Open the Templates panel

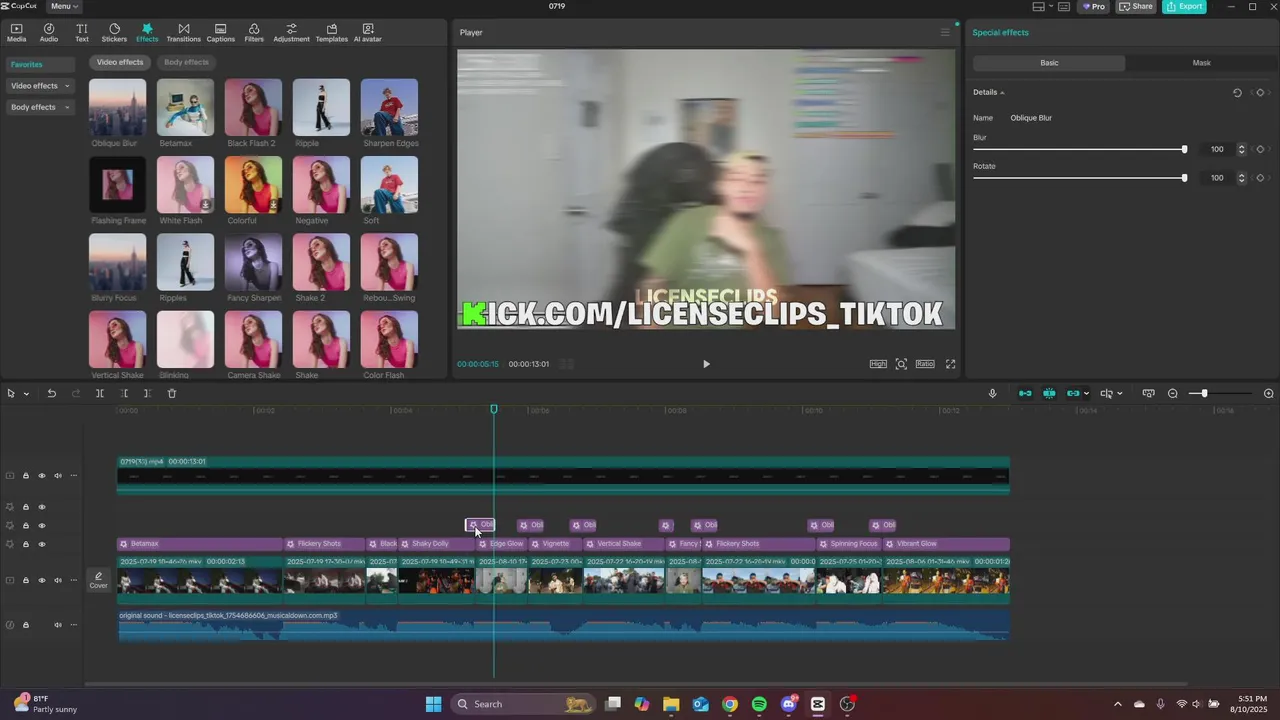coord(331,33)
